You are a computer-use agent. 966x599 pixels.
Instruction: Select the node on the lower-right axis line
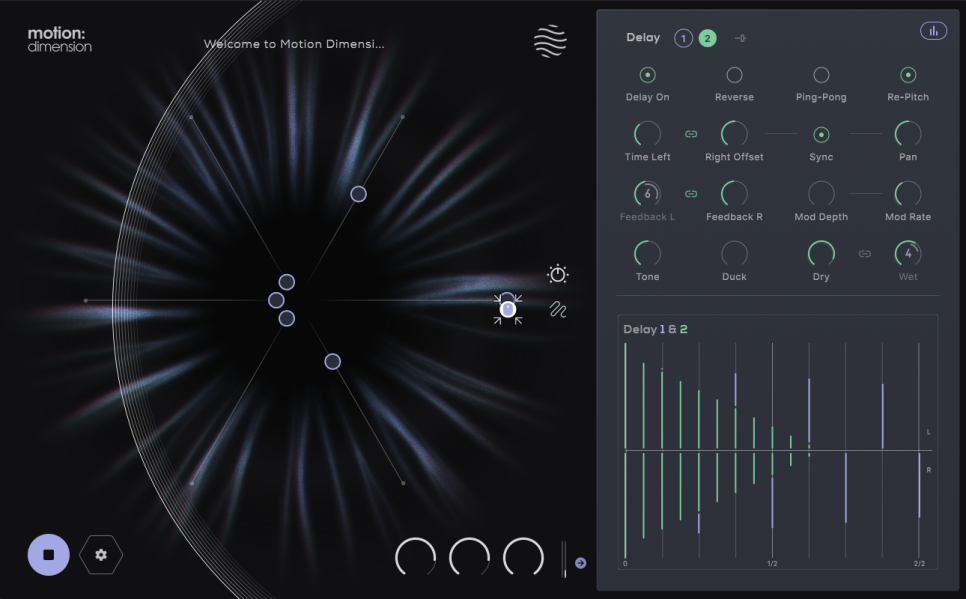tap(333, 362)
